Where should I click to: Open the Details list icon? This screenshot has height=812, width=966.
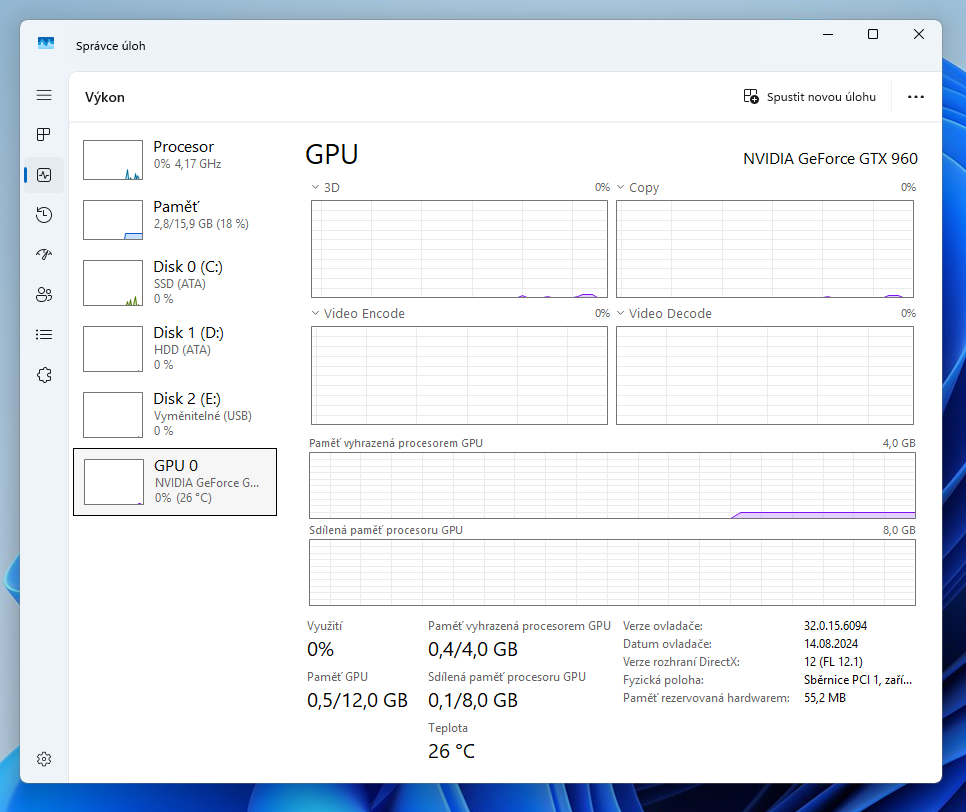pos(44,334)
